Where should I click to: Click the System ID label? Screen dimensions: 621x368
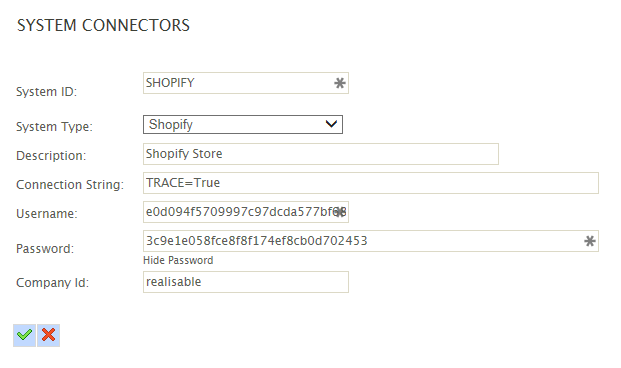[46, 92]
